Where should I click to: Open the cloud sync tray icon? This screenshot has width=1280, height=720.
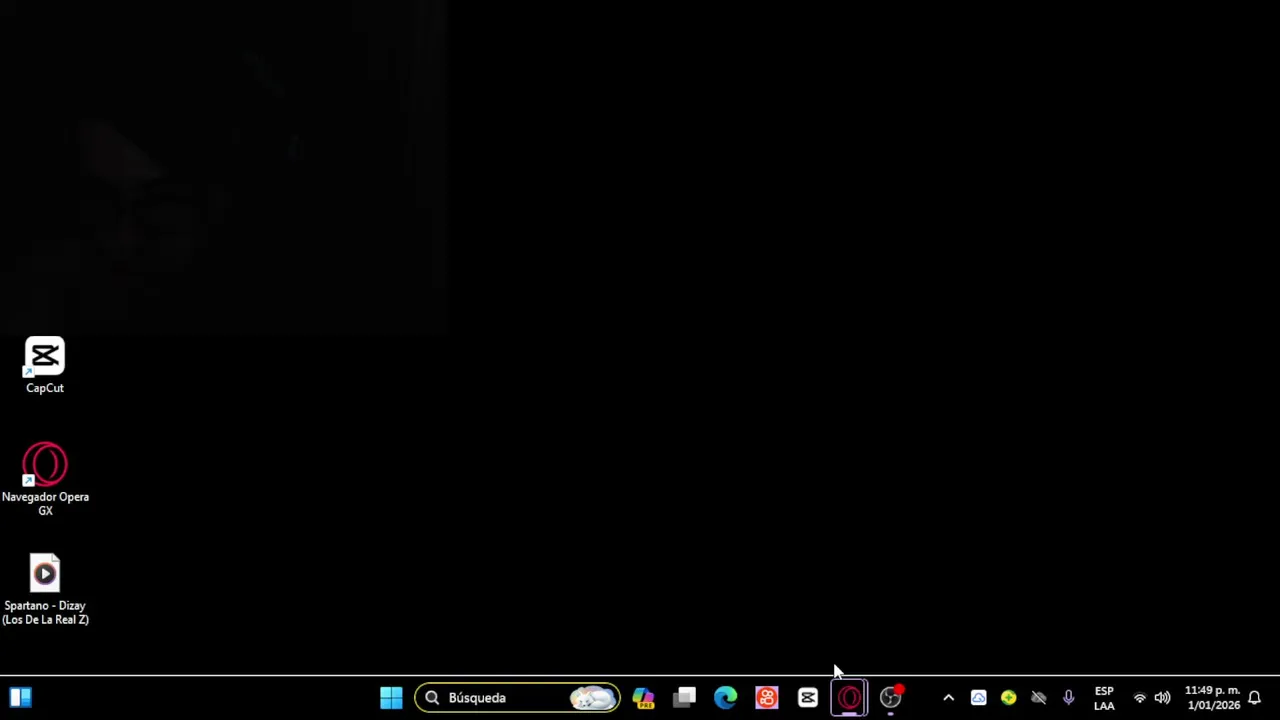coord(978,698)
